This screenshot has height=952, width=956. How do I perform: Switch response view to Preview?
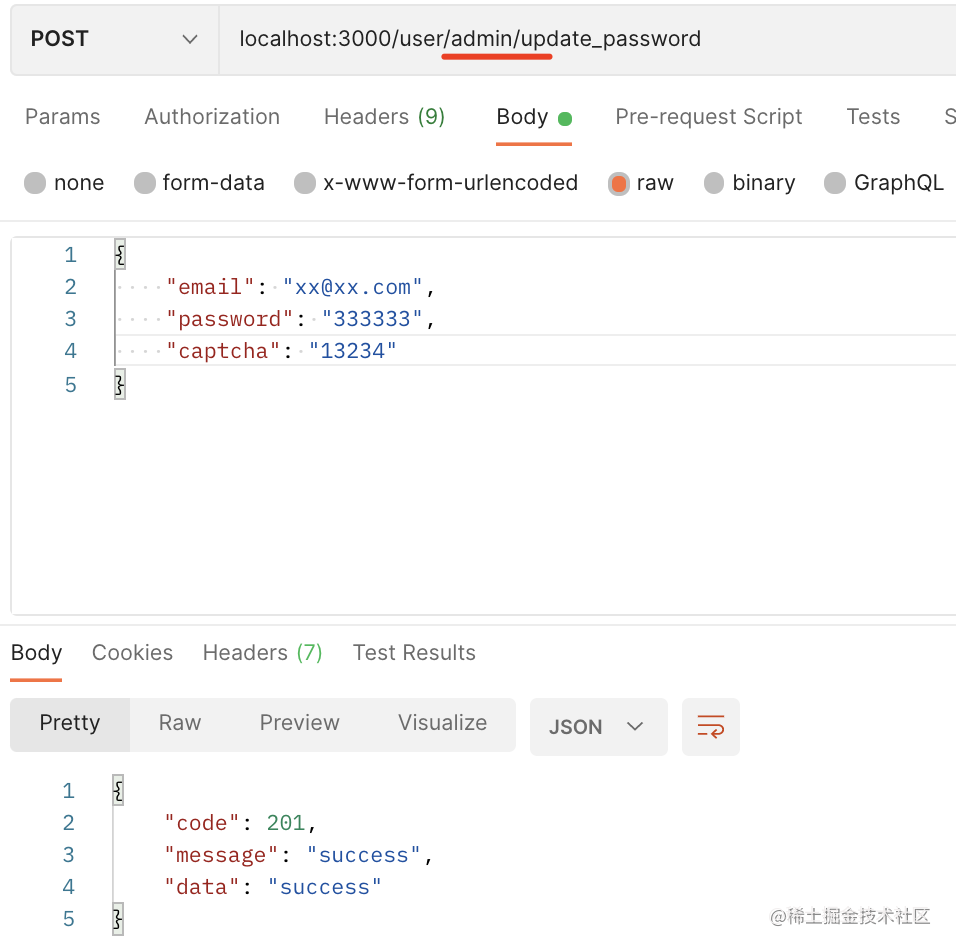[299, 723]
